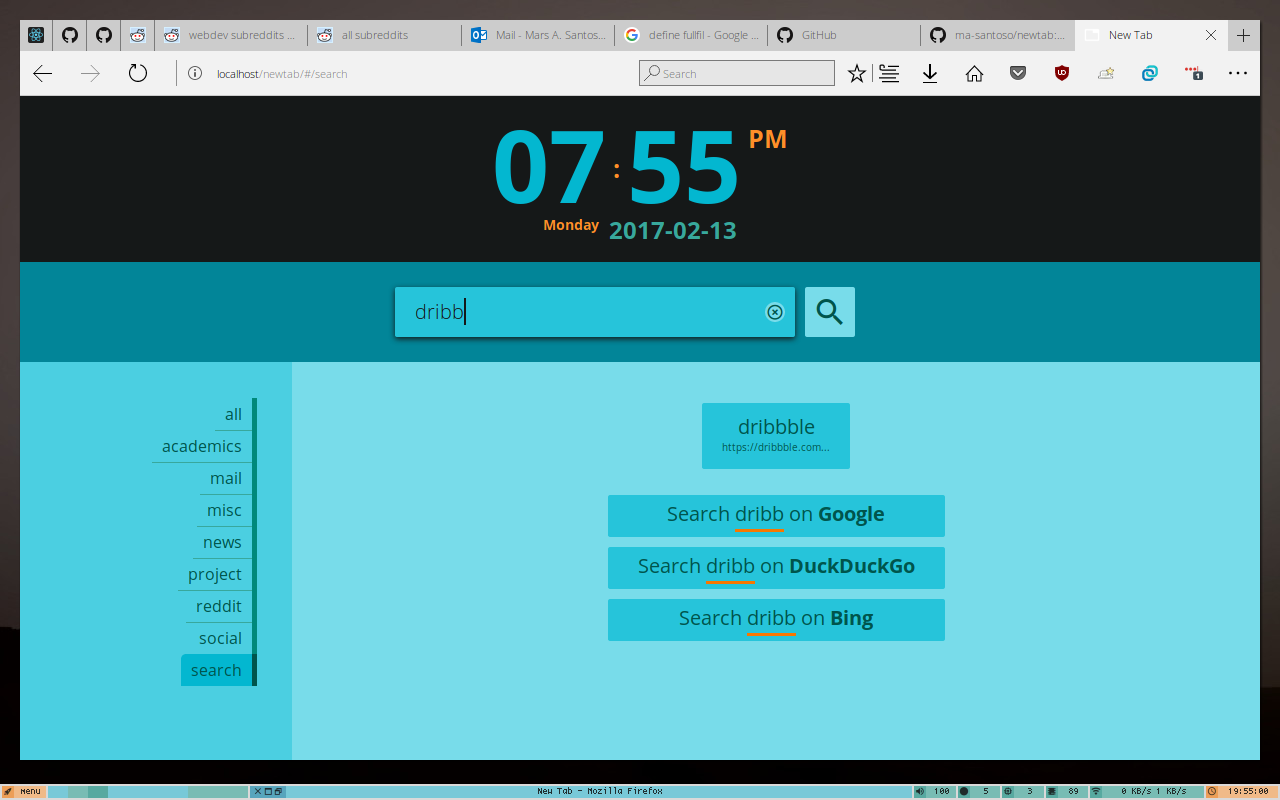Go to the home page icon
The height and width of the screenshot is (800, 1280).
(x=974, y=73)
